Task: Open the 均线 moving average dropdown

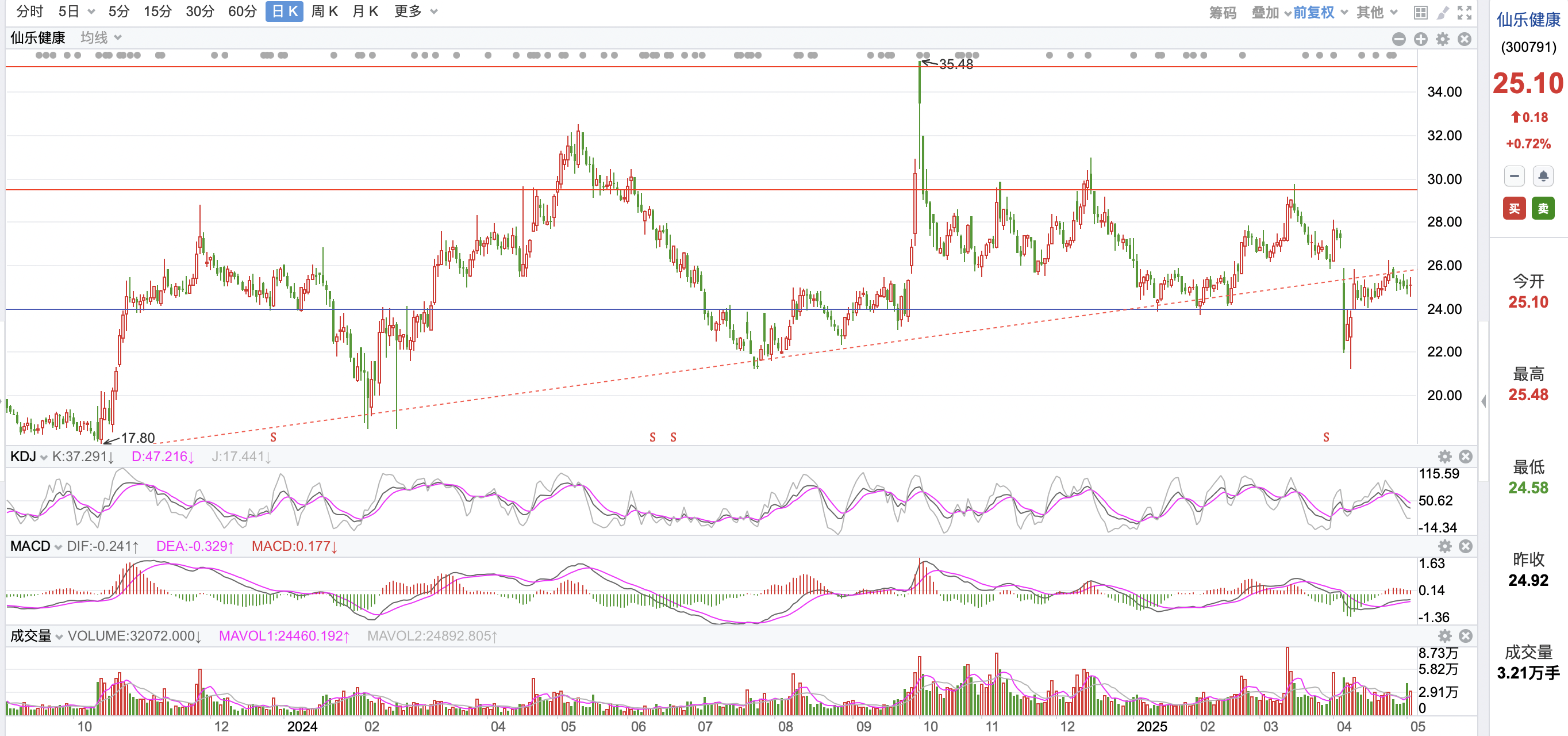Action: pos(101,38)
